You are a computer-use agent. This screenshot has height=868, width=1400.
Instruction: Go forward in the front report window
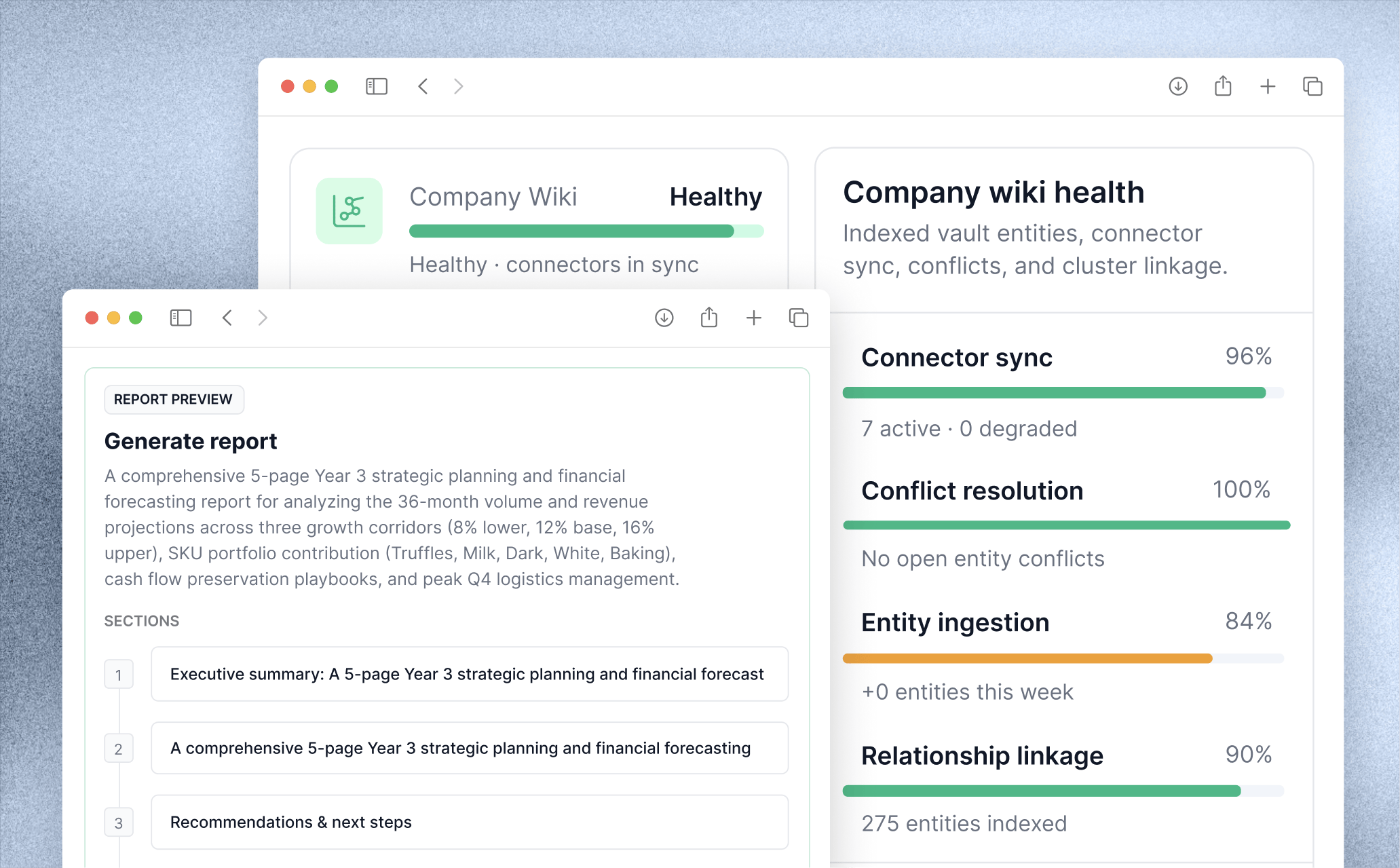pos(263,318)
